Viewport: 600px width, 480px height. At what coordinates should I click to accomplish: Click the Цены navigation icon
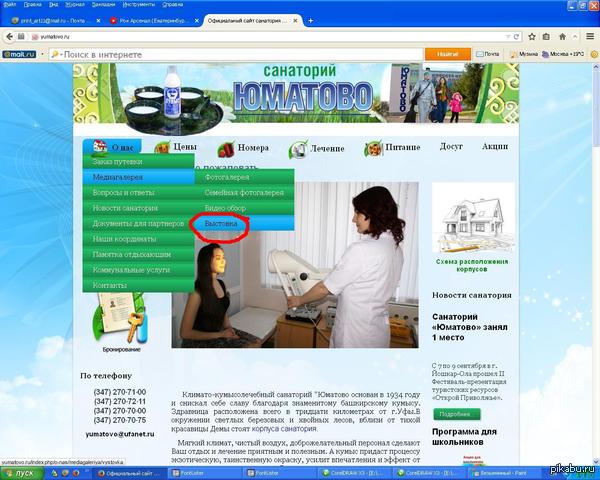tap(158, 148)
